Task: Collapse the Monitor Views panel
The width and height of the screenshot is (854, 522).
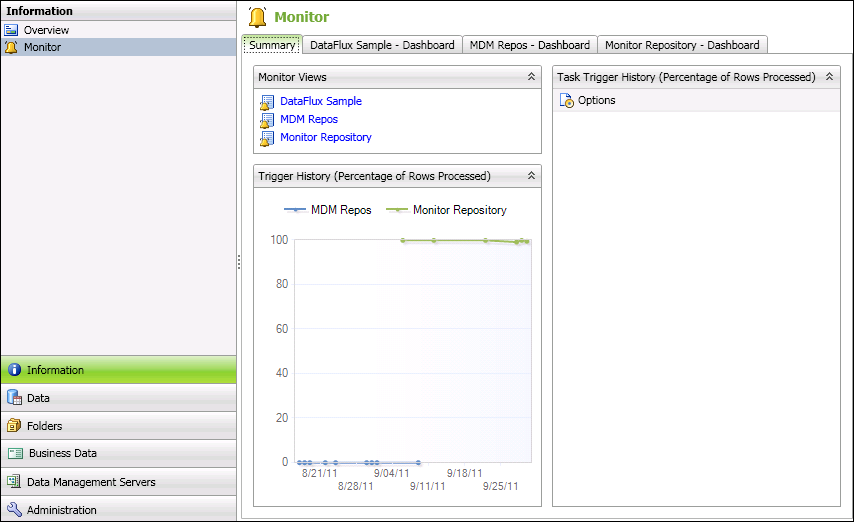Action: point(531,77)
